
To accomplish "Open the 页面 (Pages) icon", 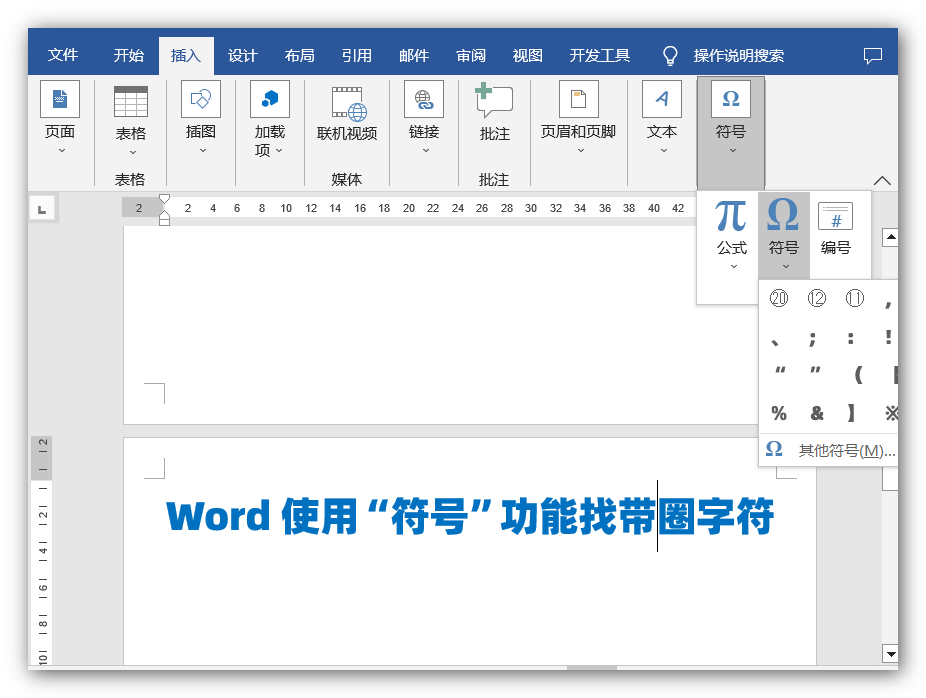I will [x=60, y=99].
